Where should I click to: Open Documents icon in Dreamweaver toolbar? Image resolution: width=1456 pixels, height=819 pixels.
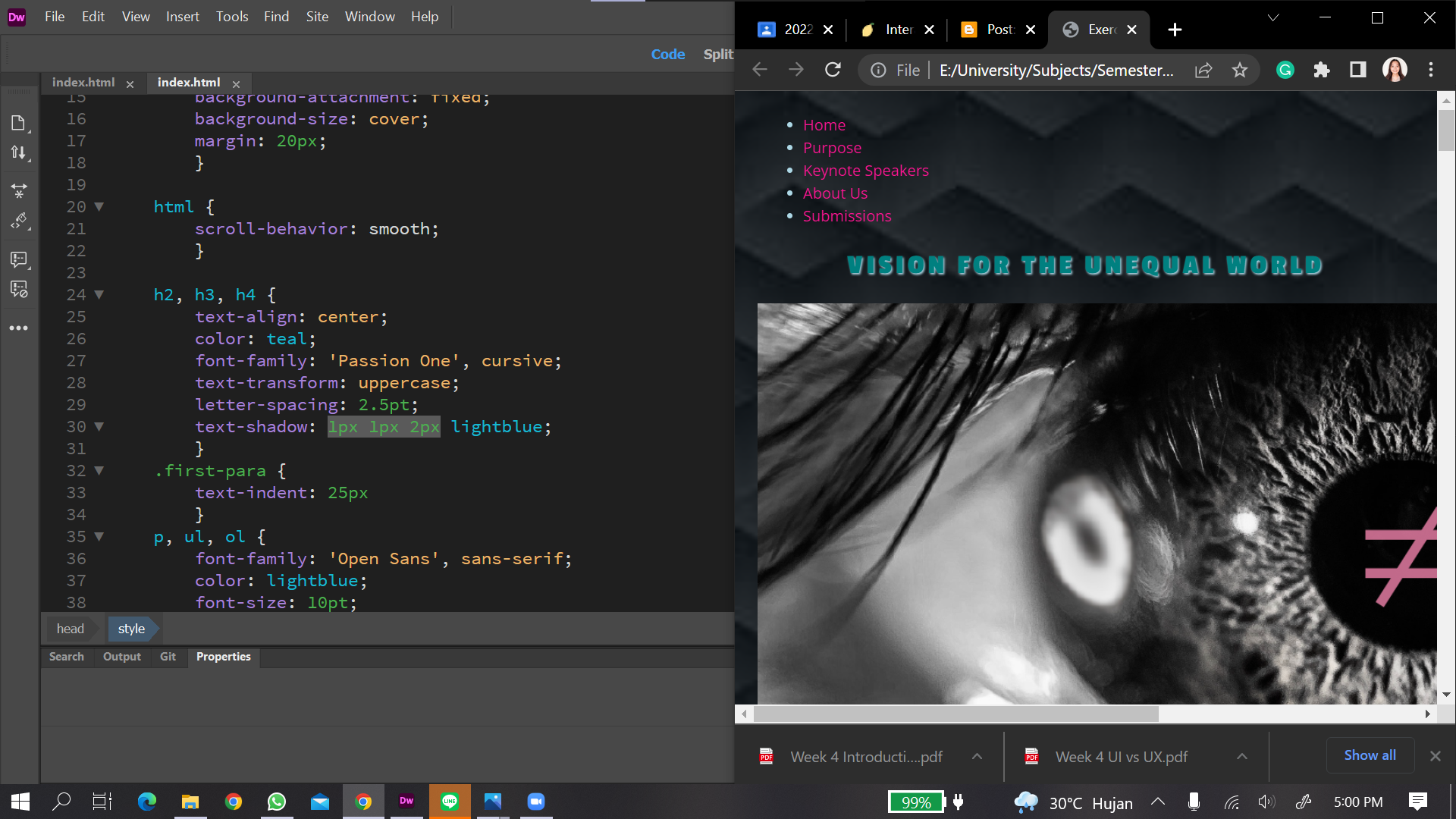19,123
